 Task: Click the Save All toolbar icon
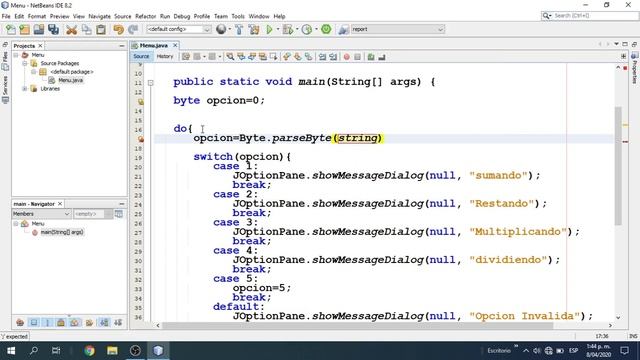click(53, 29)
